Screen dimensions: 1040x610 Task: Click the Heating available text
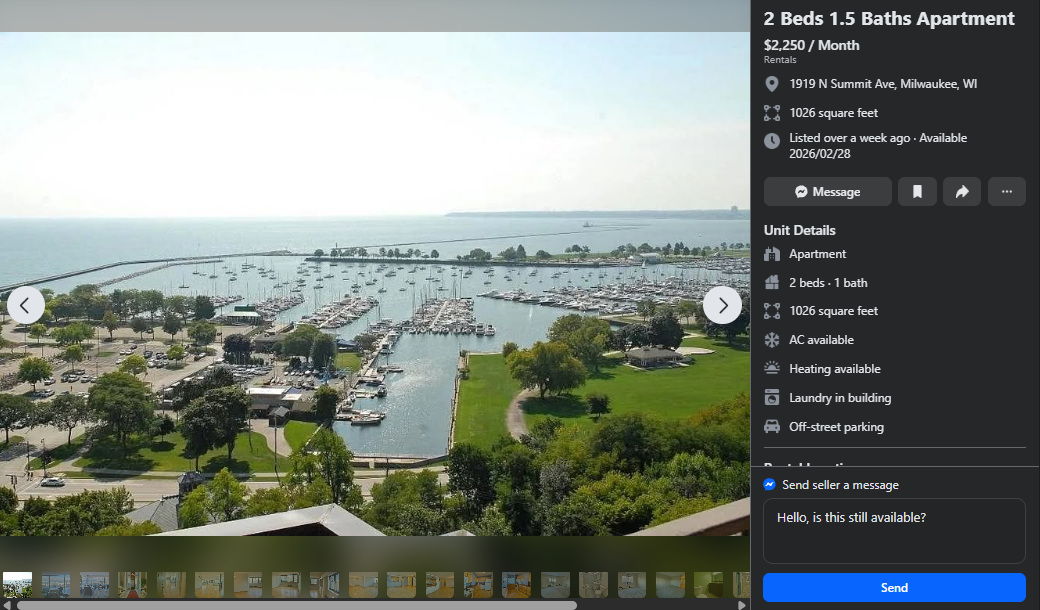[x=834, y=369]
